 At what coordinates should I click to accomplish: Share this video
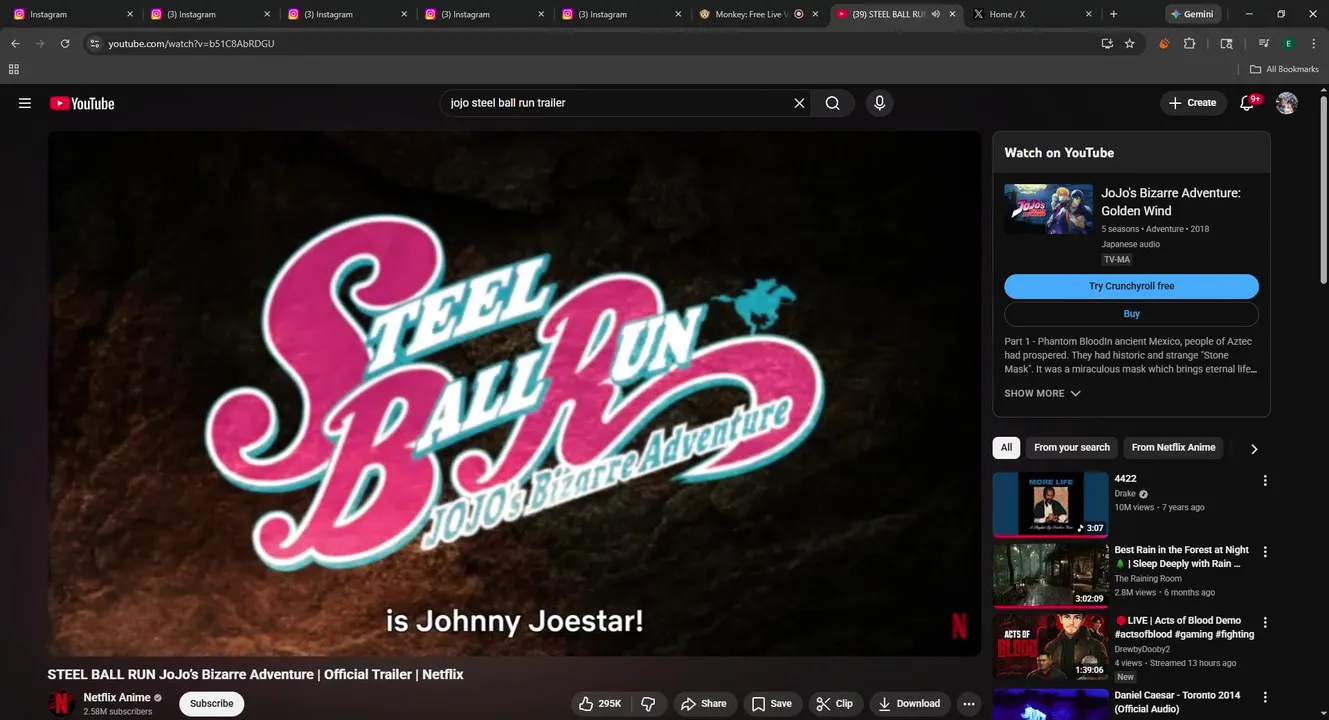(704, 704)
